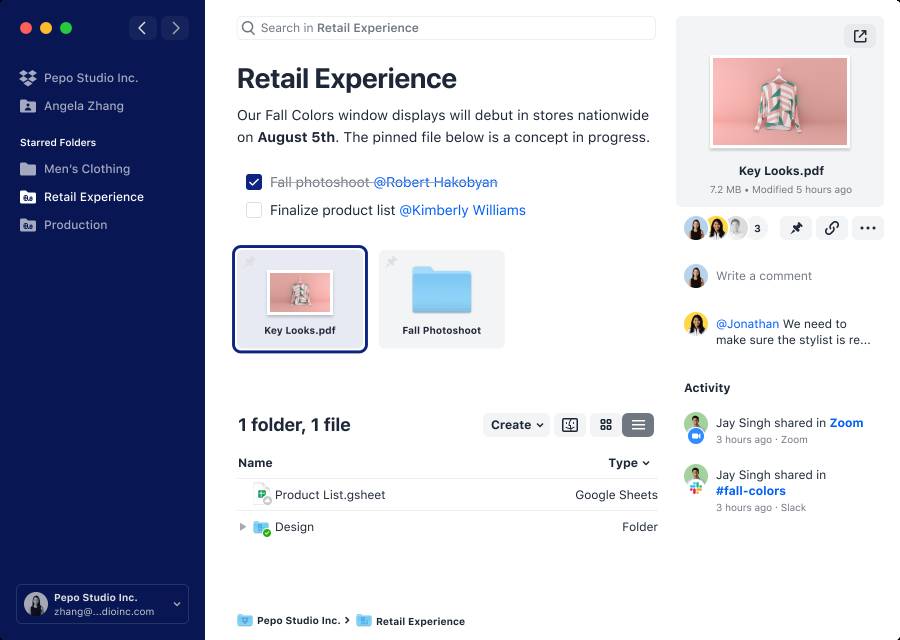This screenshot has width=900, height=640.
Task: Pin the Key Looks.pdf file
Action: click(796, 228)
